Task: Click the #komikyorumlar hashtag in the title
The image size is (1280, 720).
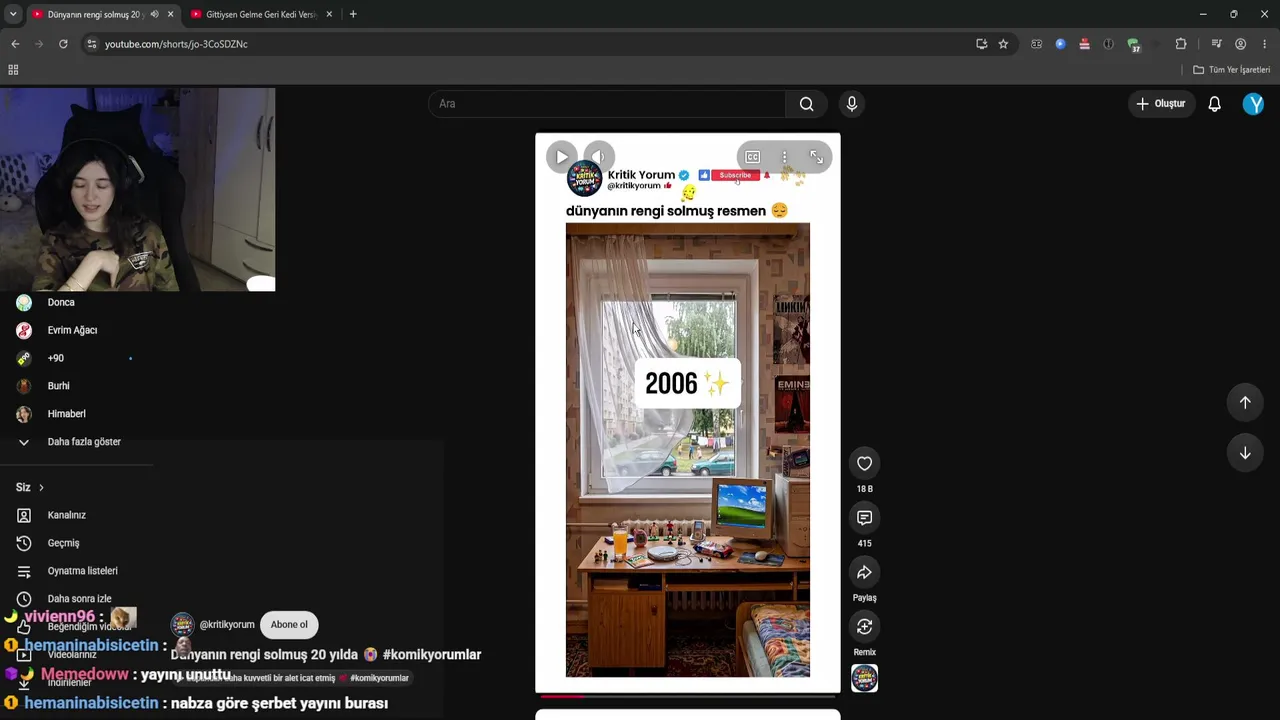Action: [432, 655]
